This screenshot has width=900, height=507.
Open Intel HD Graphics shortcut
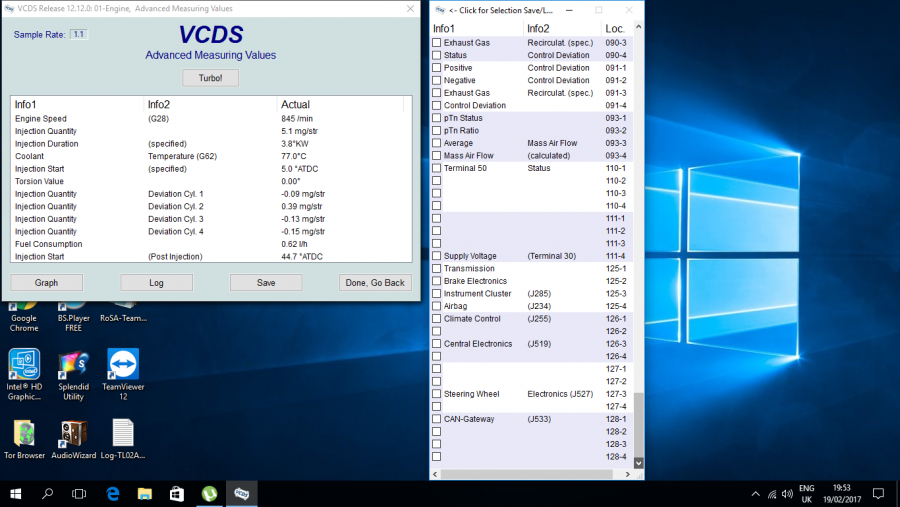coord(24,364)
